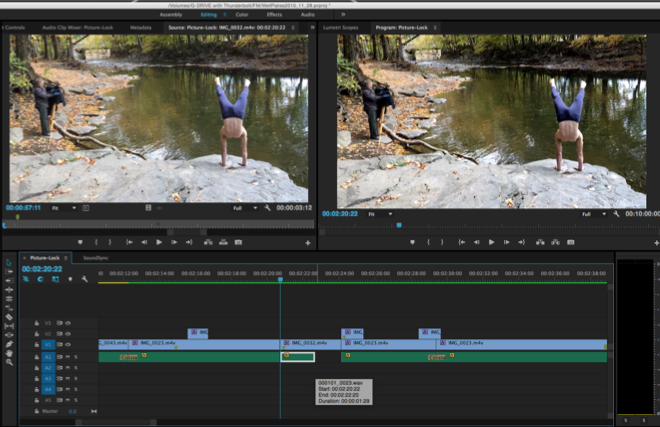Open the Picture-Lock timeline panel menu
Viewport: 660px width, 427px height.
pyautogui.click(x=66, y=258)
